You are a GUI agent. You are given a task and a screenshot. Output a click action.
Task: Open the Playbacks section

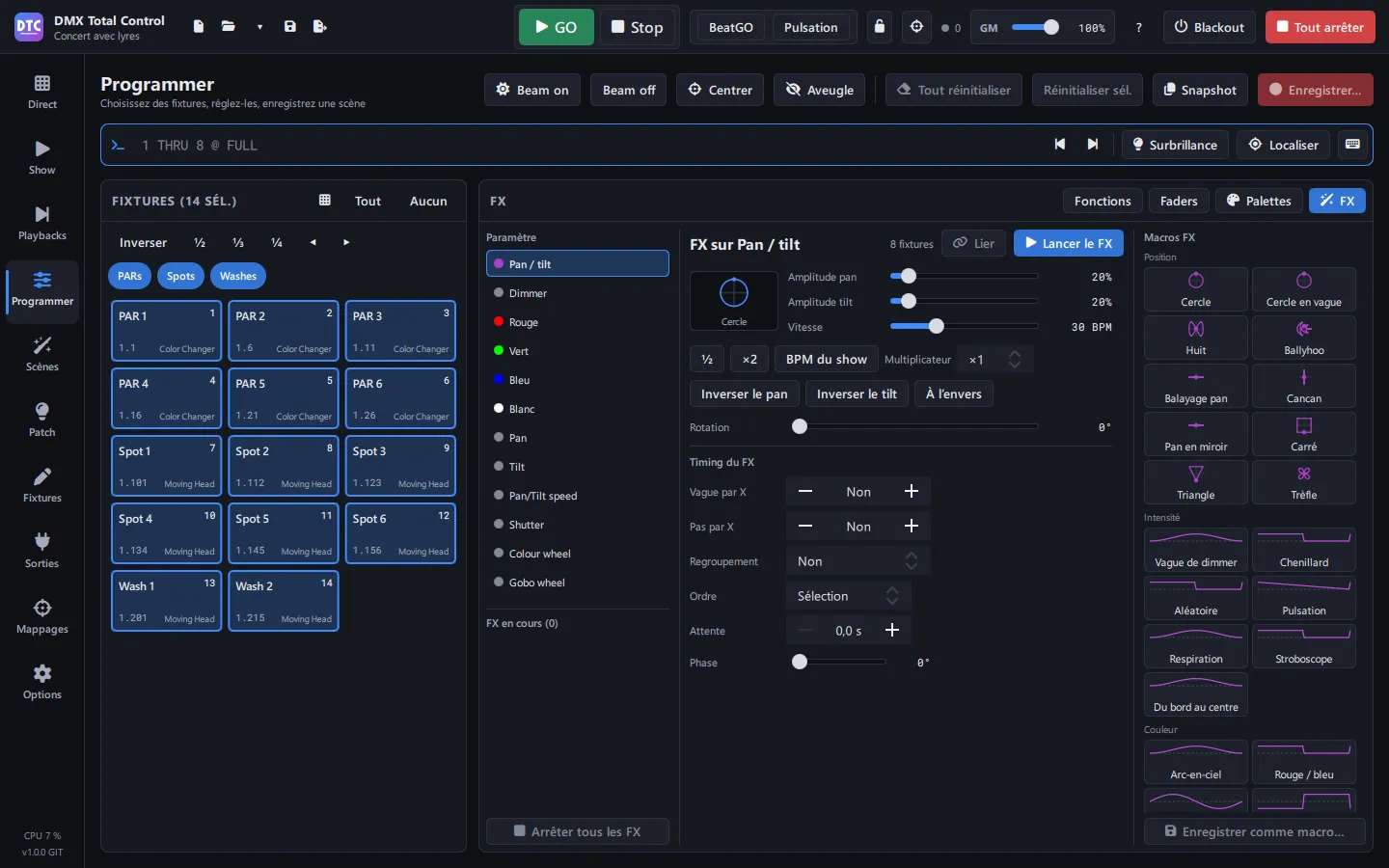coord(42,223)
